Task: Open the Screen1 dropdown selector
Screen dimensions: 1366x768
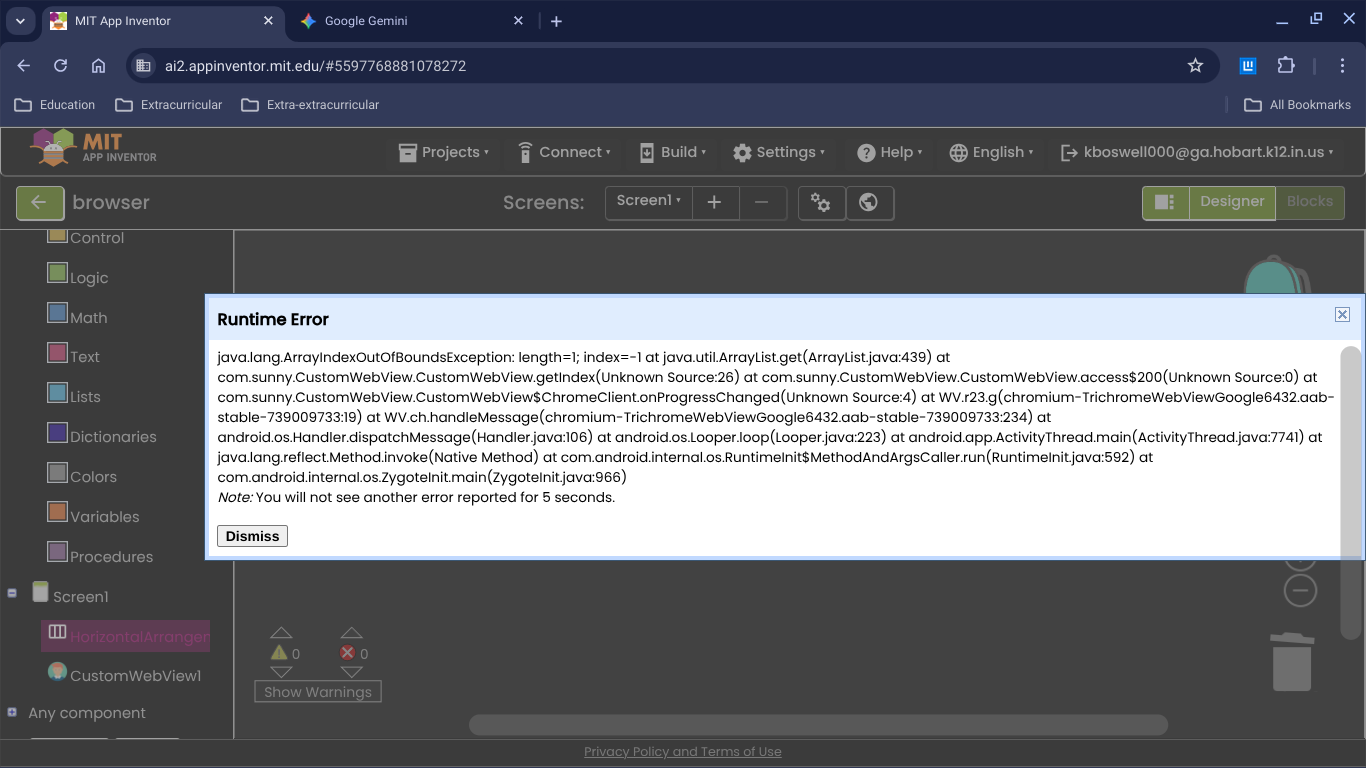Action: click(648, 201)
